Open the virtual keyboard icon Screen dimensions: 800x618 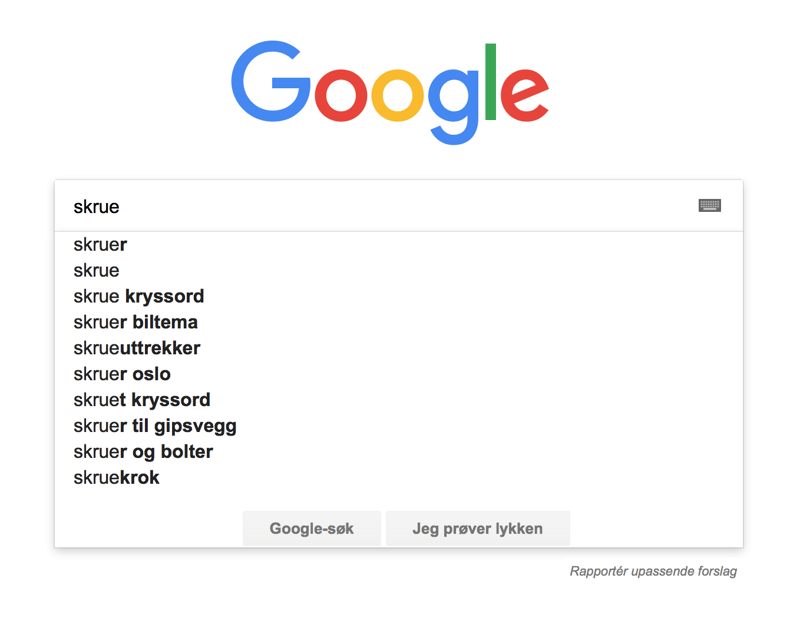point(710,205)
